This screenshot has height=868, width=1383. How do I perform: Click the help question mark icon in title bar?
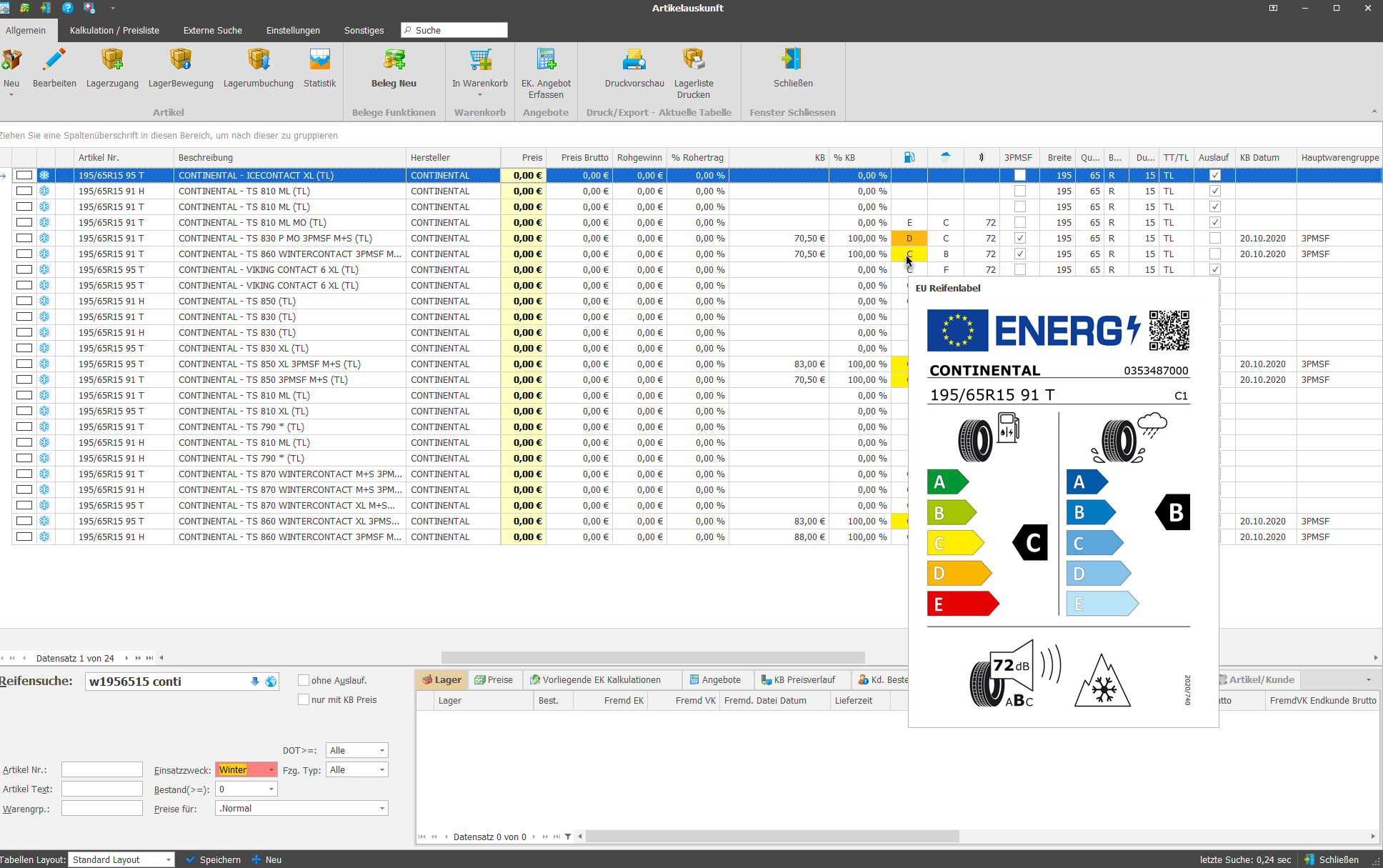point(68,8)
